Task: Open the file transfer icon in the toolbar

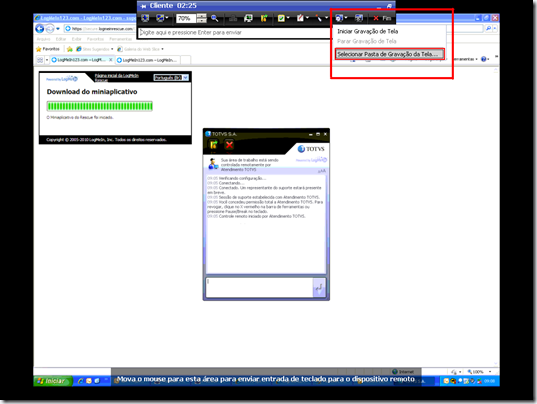Action: click(264, 18)
